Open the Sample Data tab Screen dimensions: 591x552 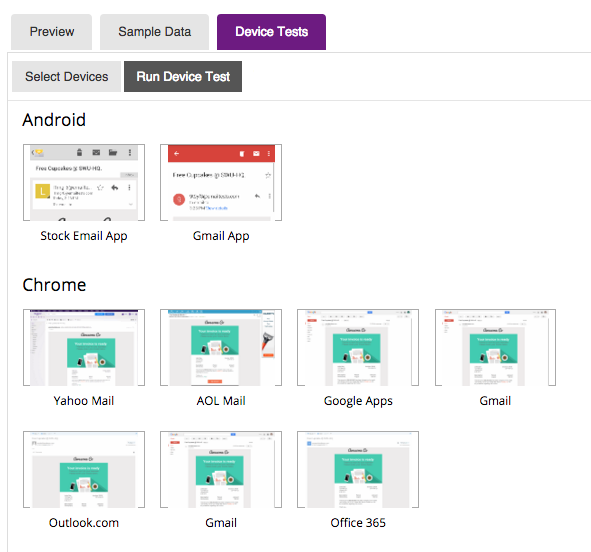point(154,32)
